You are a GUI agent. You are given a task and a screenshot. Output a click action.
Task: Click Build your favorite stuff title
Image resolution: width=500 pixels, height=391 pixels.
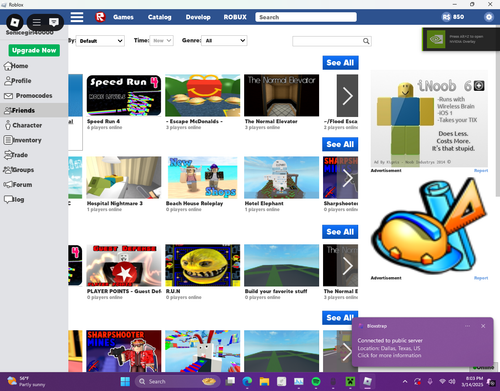coord(276,291)
